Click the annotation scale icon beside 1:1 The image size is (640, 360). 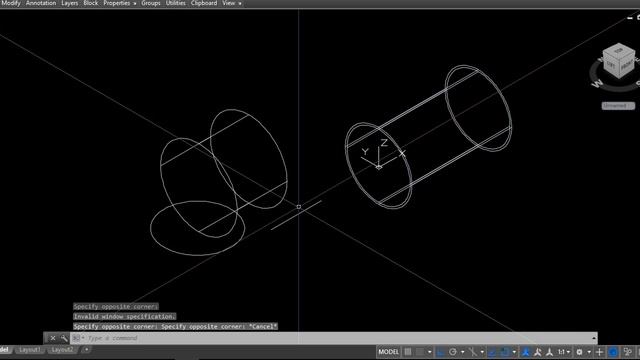point(549,352)
